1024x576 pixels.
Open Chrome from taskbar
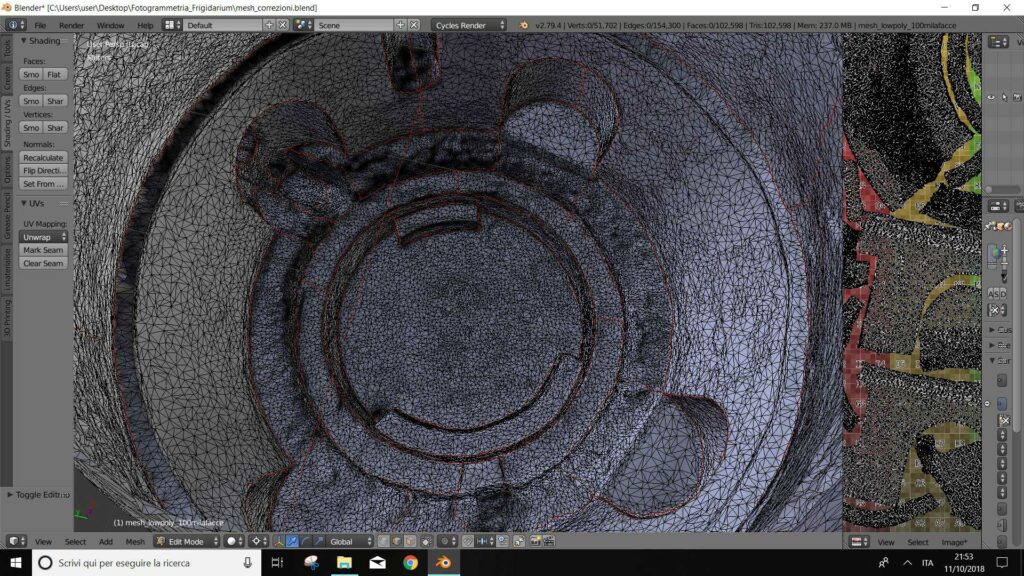click(x=410, y=562)
